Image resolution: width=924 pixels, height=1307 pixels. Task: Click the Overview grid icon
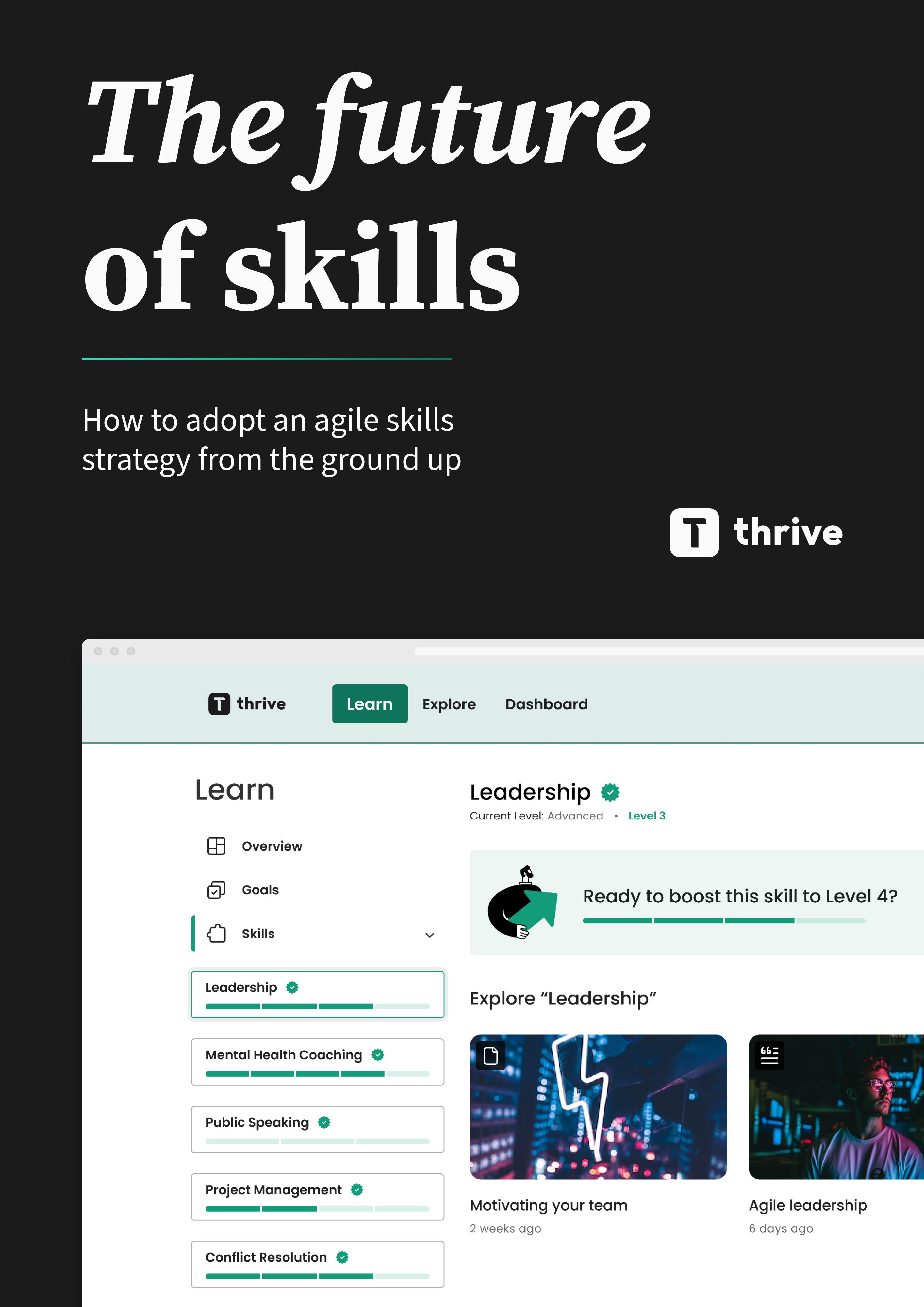[216, 846]
